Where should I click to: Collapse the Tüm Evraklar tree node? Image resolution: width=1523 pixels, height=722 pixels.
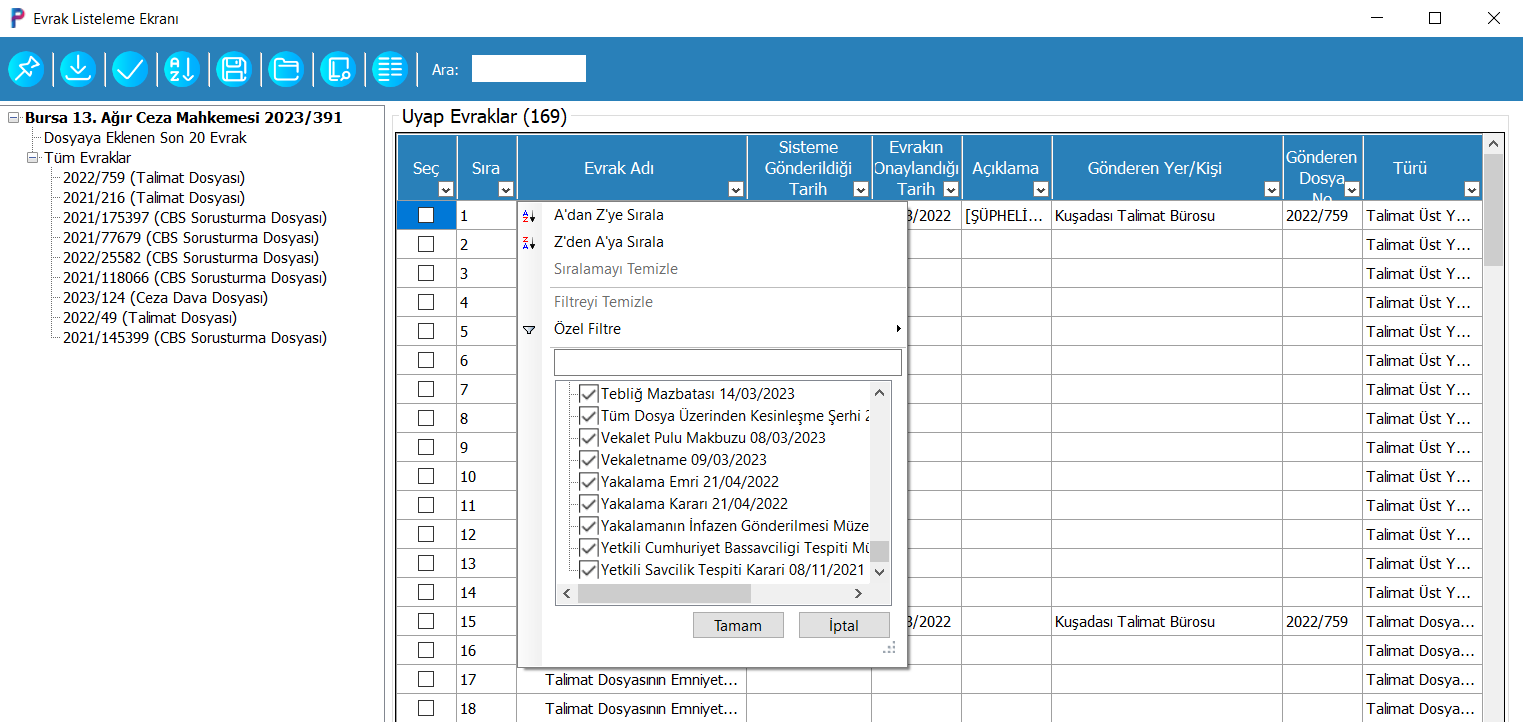[33, 158]
